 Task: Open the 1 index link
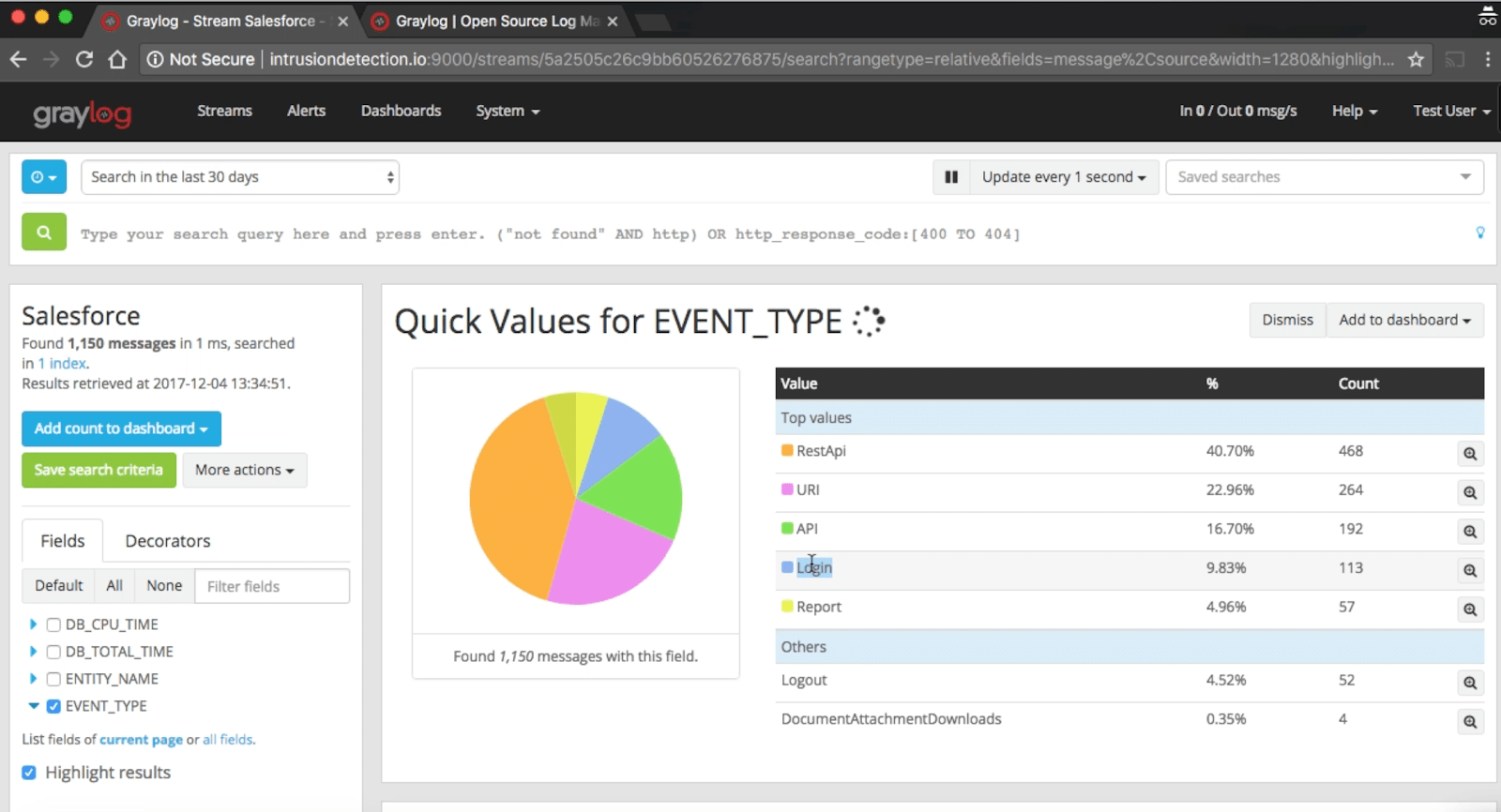click(63, 364)
